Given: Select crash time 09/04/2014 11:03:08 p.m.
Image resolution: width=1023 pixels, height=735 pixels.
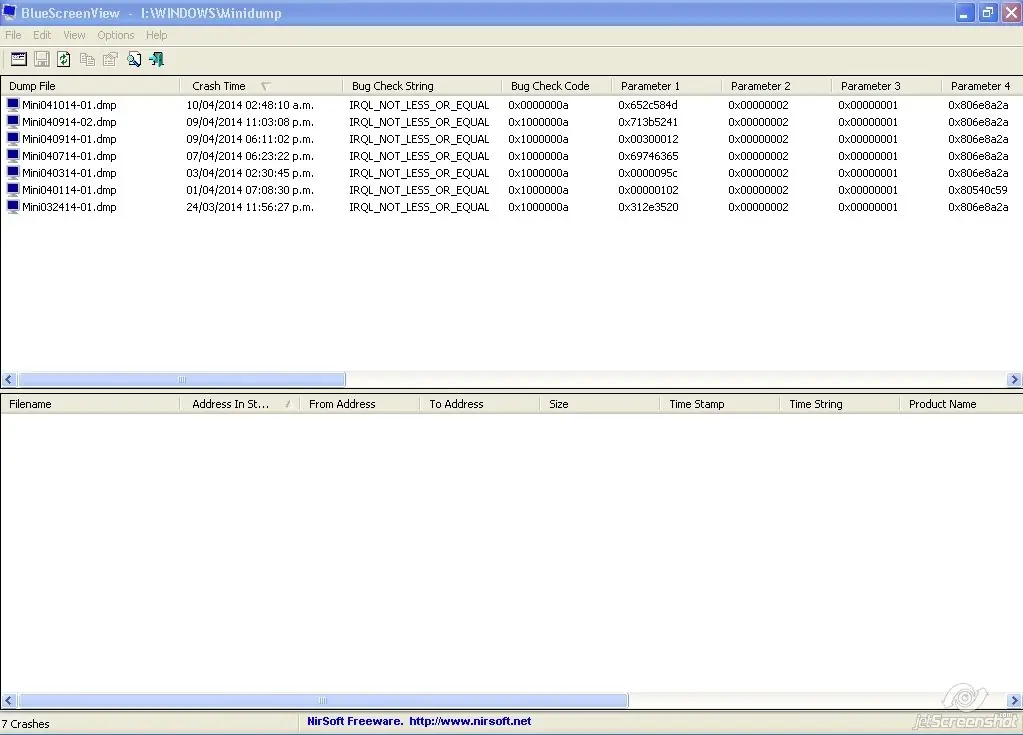Looking at the screenshot, I should pos(250,122).
